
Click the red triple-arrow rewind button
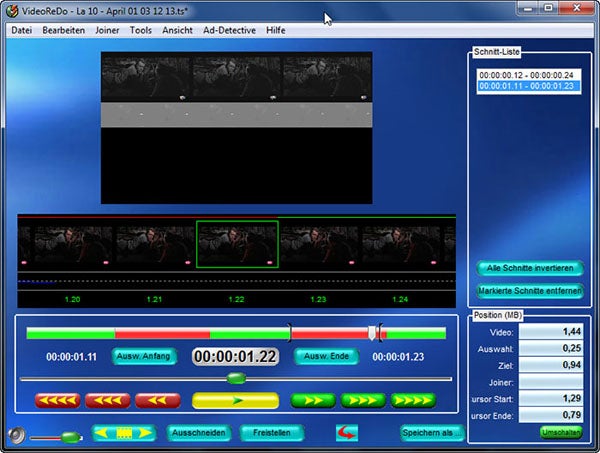108,401
